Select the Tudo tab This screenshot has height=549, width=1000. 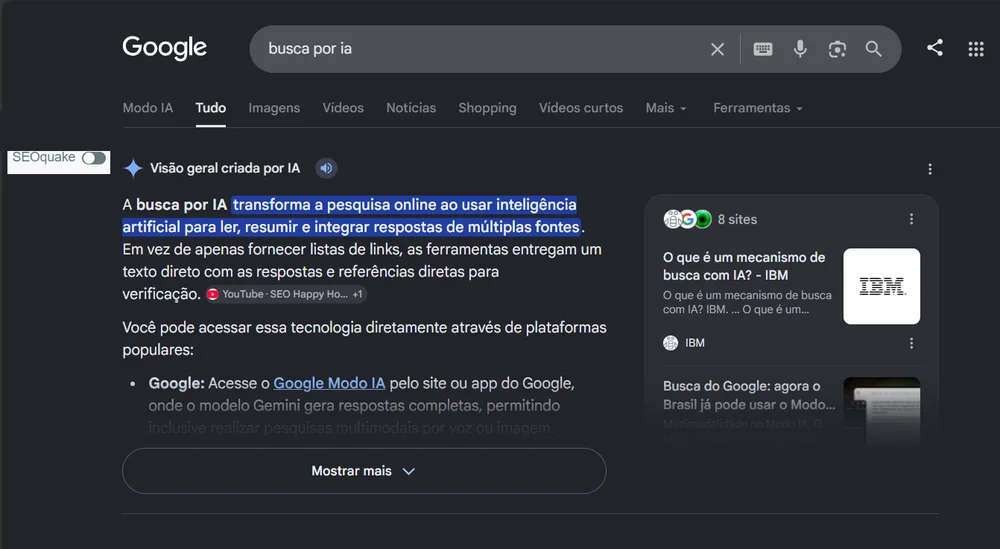click(x=210, y=108)
